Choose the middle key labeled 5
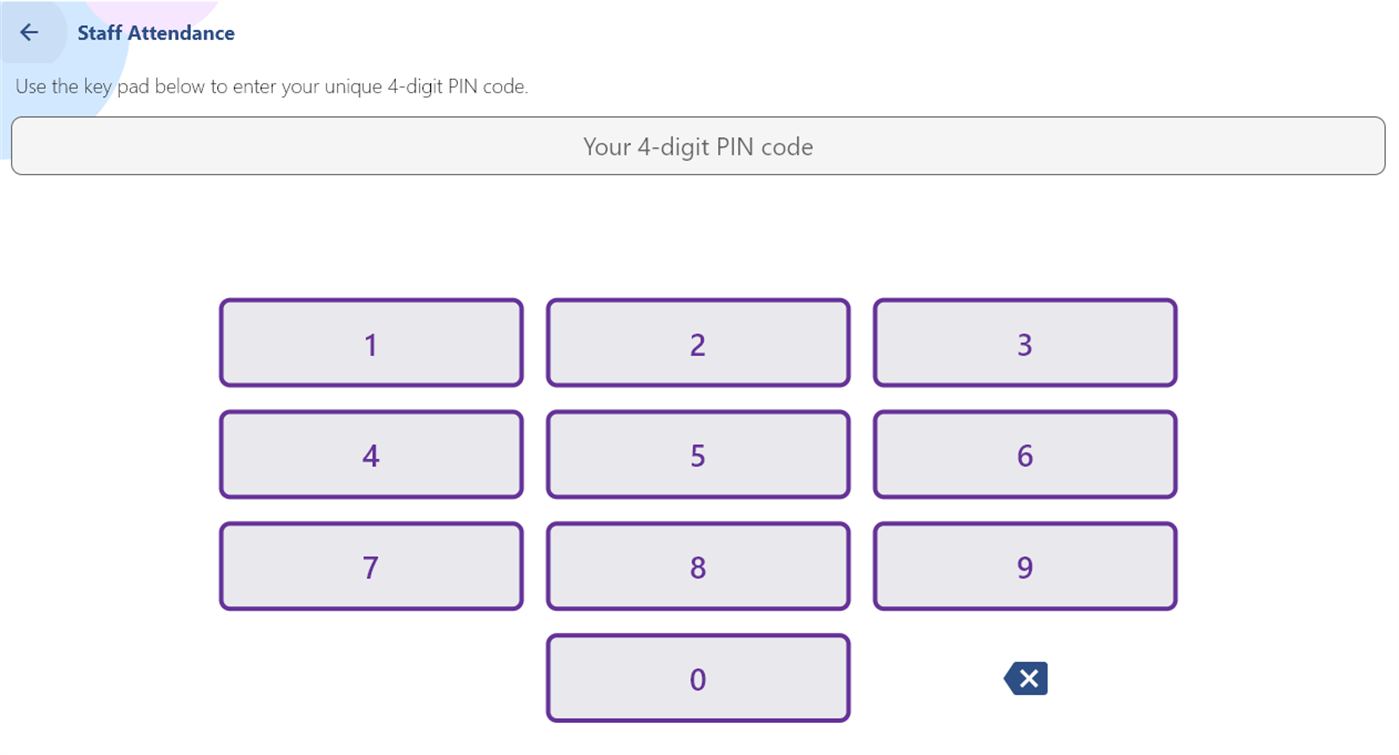The image size is (1399, 755). pyautogui.click(x=698, y=455)
